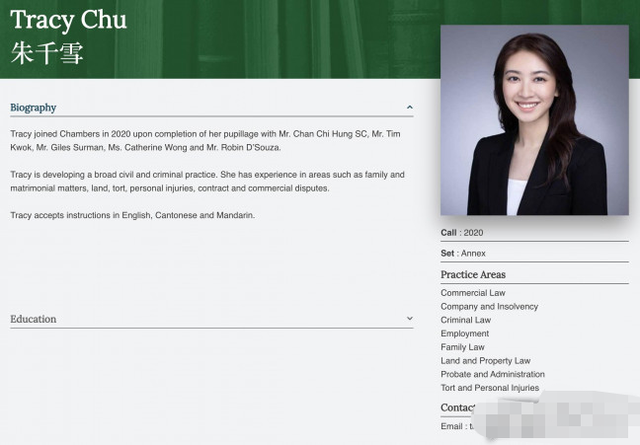The image size is (640, 445).
Task: Click the Tracy Chu name heading
Action: pyautogui.click(x=69, y=20)
